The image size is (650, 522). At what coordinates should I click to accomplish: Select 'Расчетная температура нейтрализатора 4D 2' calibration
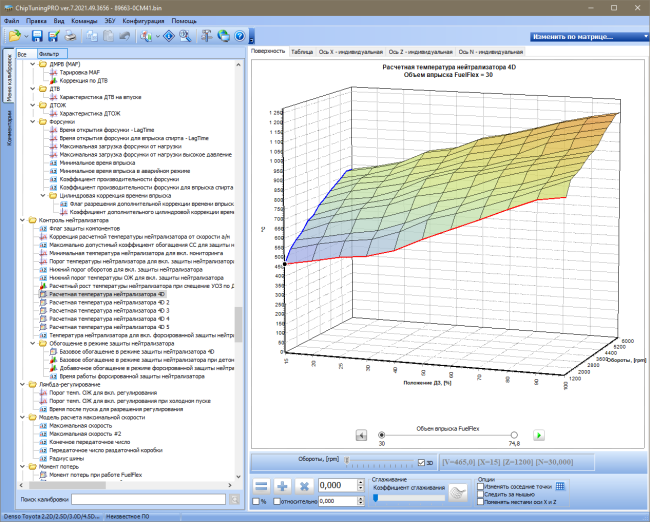pos(109,302)
